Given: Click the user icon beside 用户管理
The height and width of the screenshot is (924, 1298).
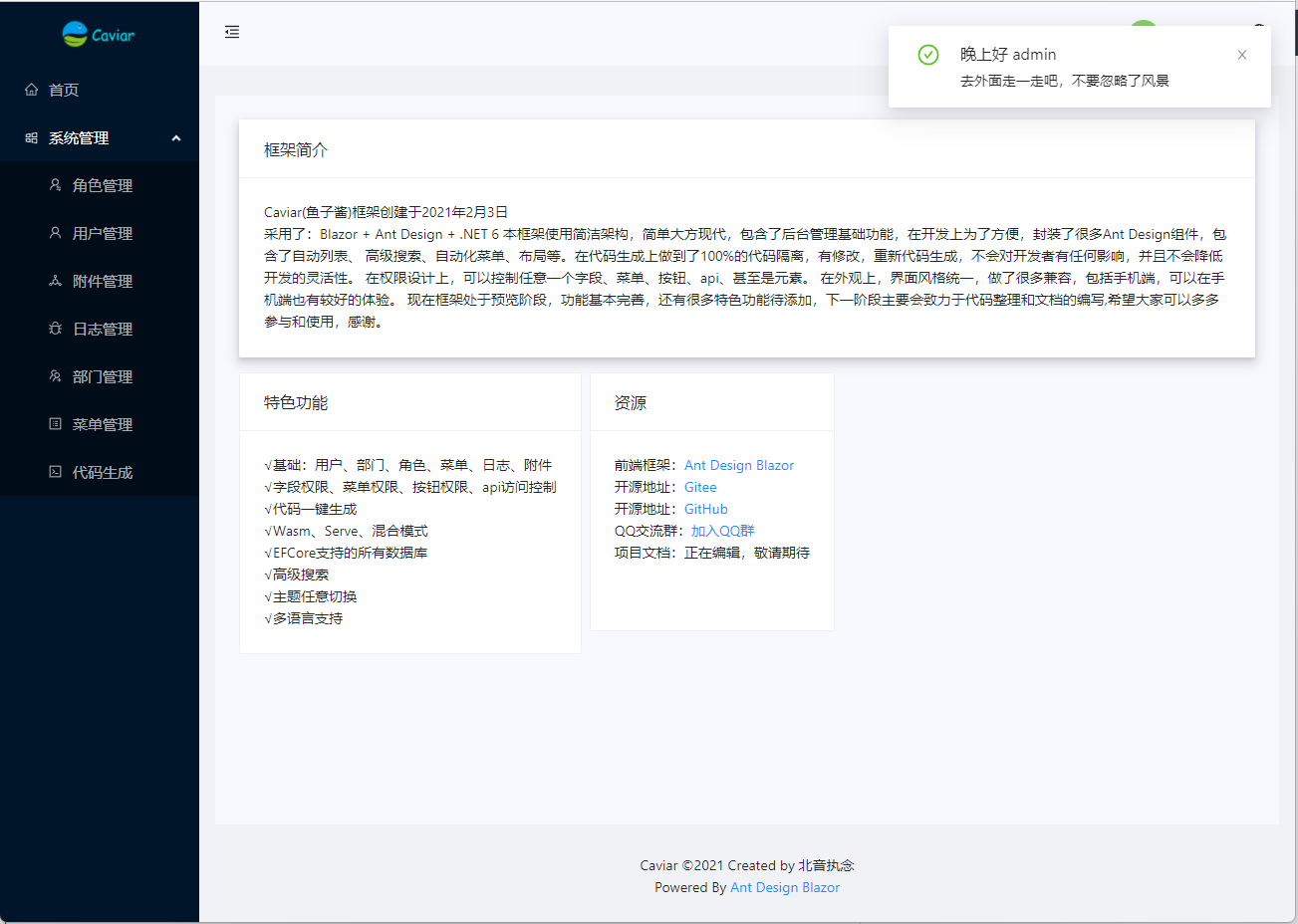Looking at the screenshot, I should coord(55,233).
